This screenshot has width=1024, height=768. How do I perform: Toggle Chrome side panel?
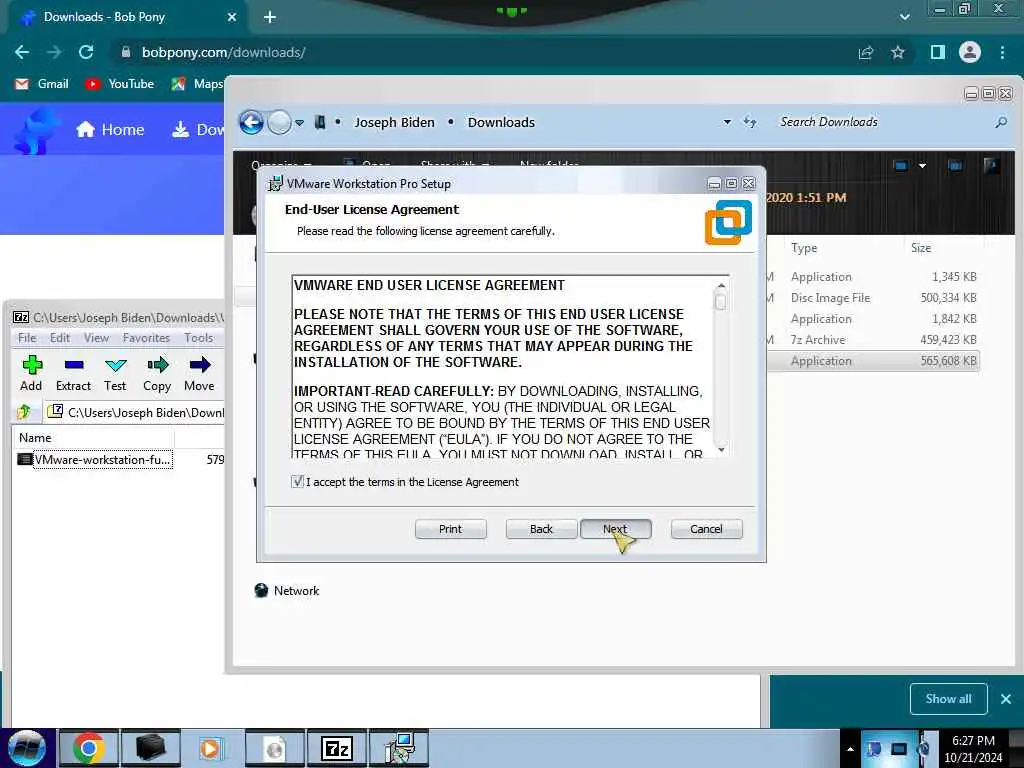[938, 52]
